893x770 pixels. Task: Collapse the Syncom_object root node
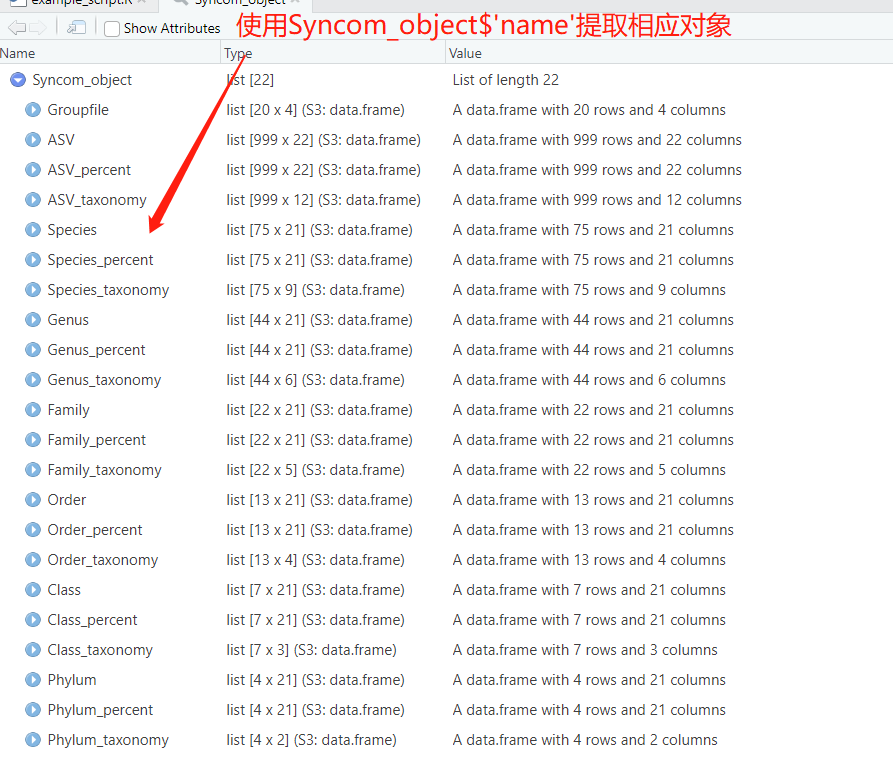point(18,80)
